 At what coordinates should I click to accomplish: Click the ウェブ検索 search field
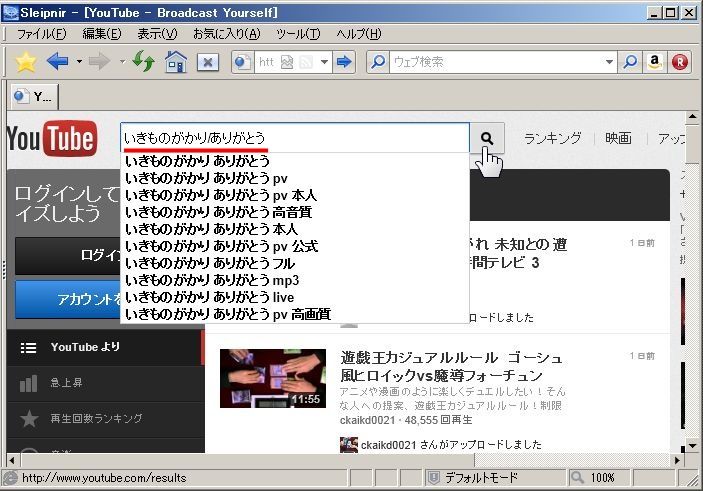495,62
